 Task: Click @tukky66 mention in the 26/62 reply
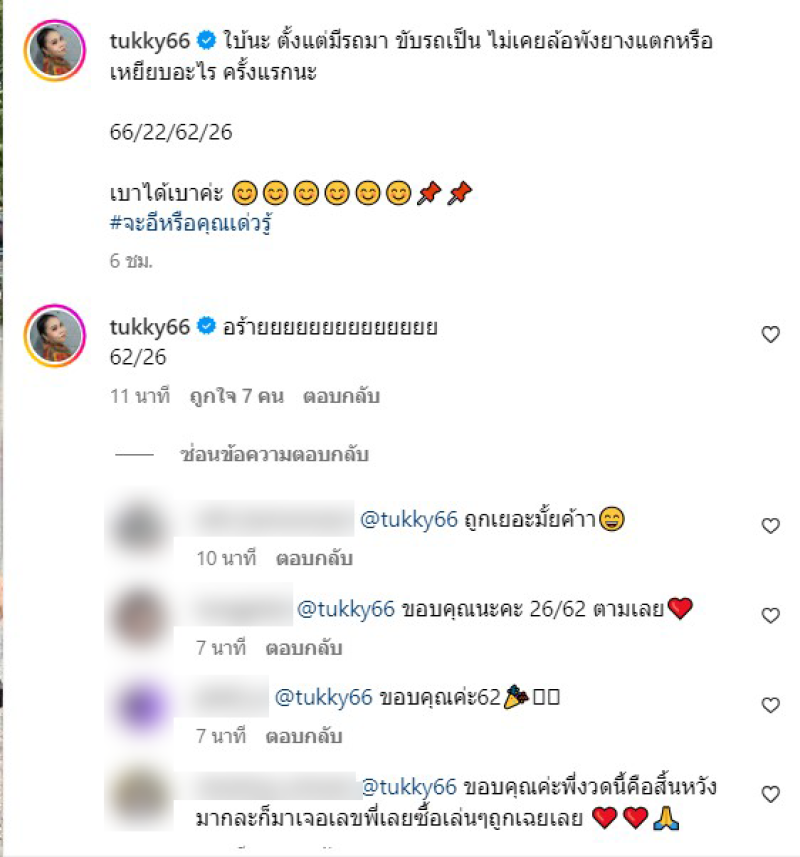coord(346,609)
